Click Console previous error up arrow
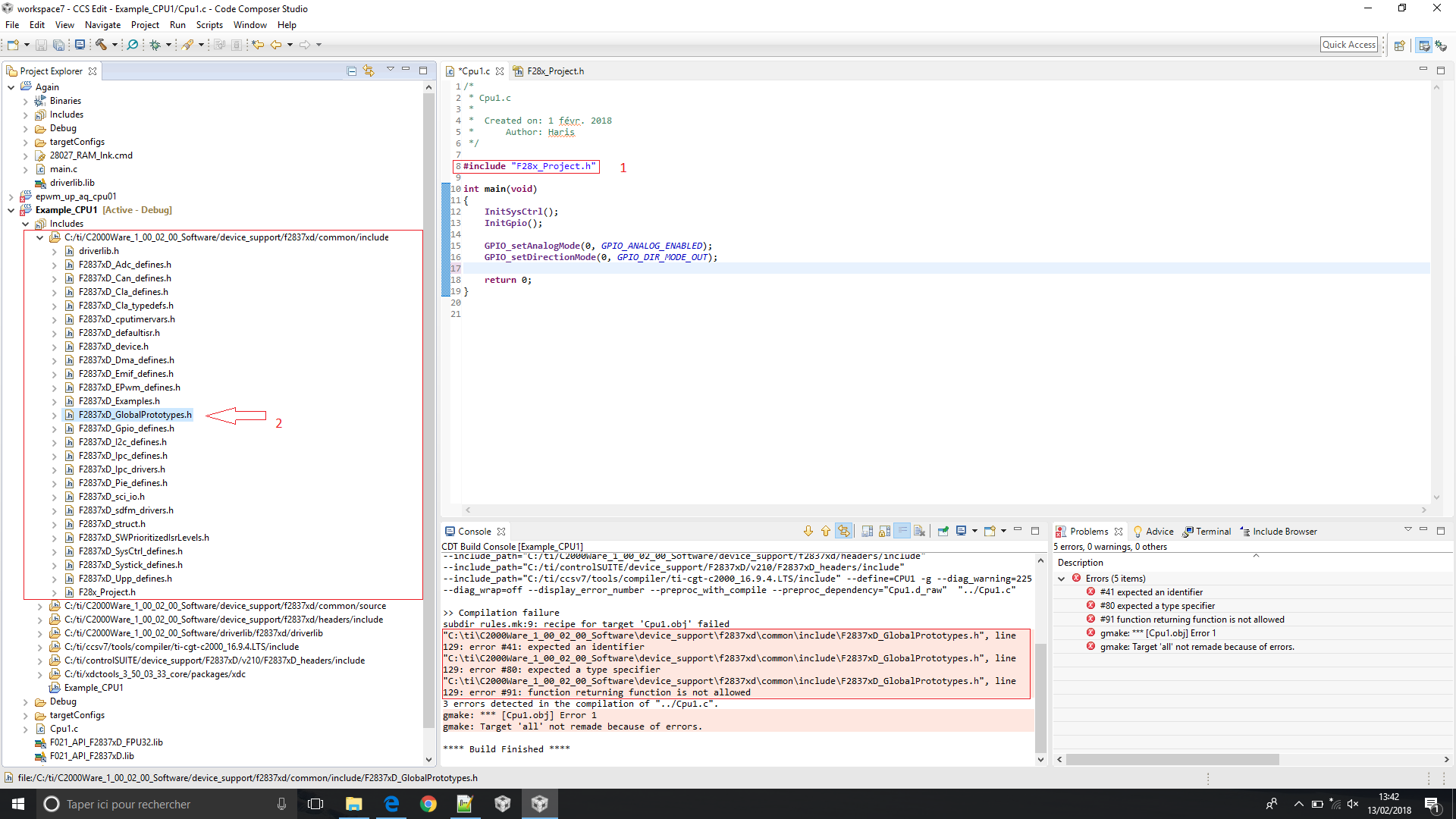 [x=825, y=532]
